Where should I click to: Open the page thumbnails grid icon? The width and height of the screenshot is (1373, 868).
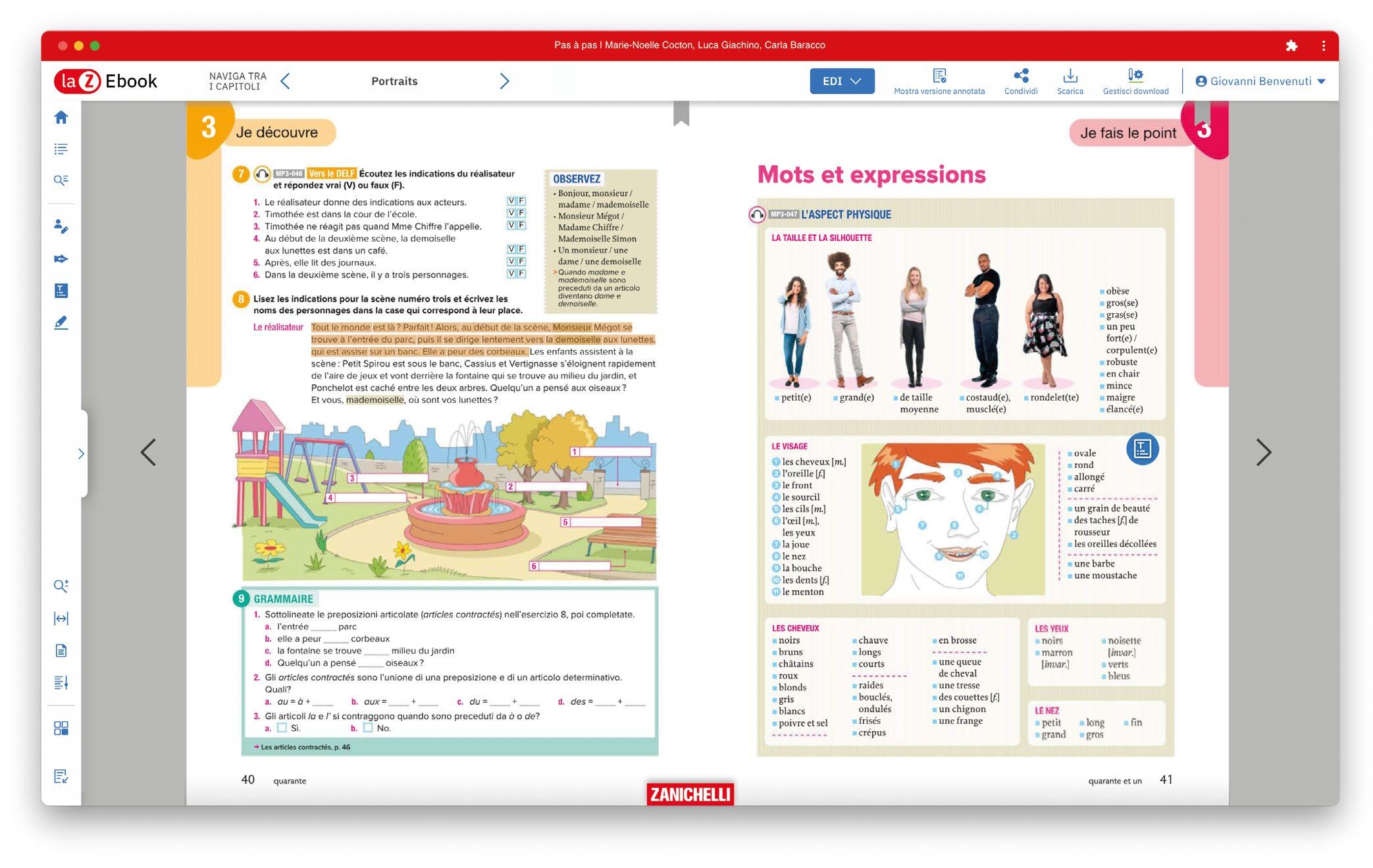pyautogui.click(x=61, y=728)
